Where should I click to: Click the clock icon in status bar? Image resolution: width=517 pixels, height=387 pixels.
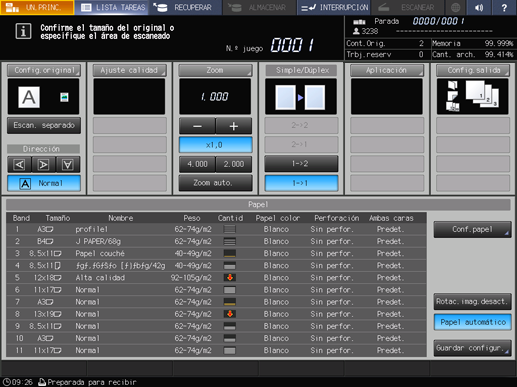point(7,382)
